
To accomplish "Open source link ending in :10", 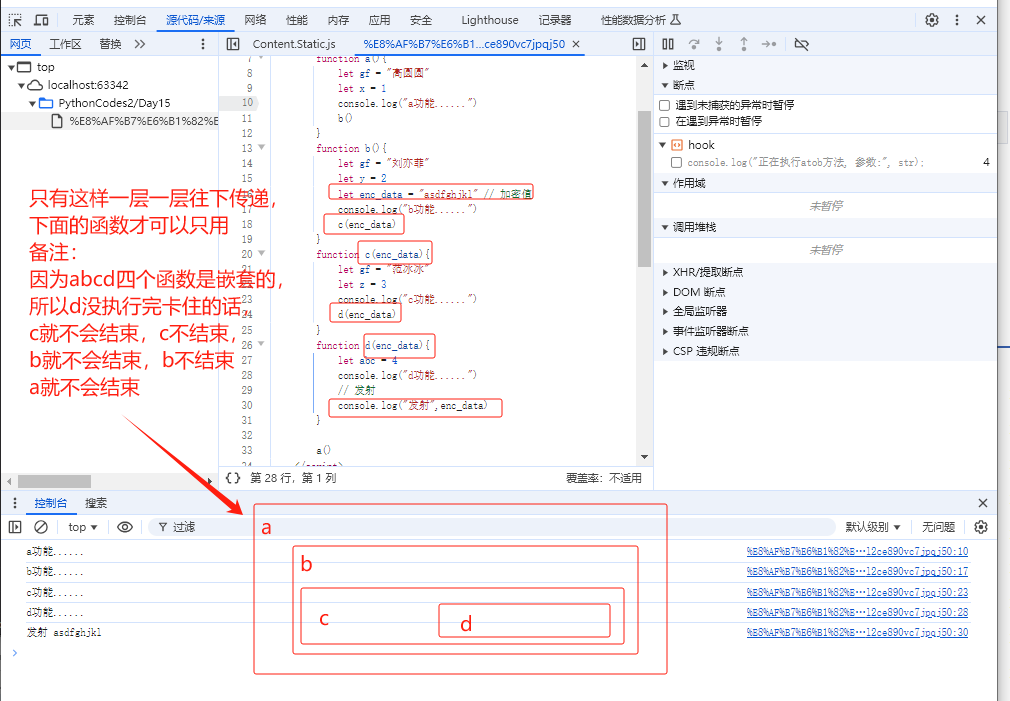I will 857,552.
